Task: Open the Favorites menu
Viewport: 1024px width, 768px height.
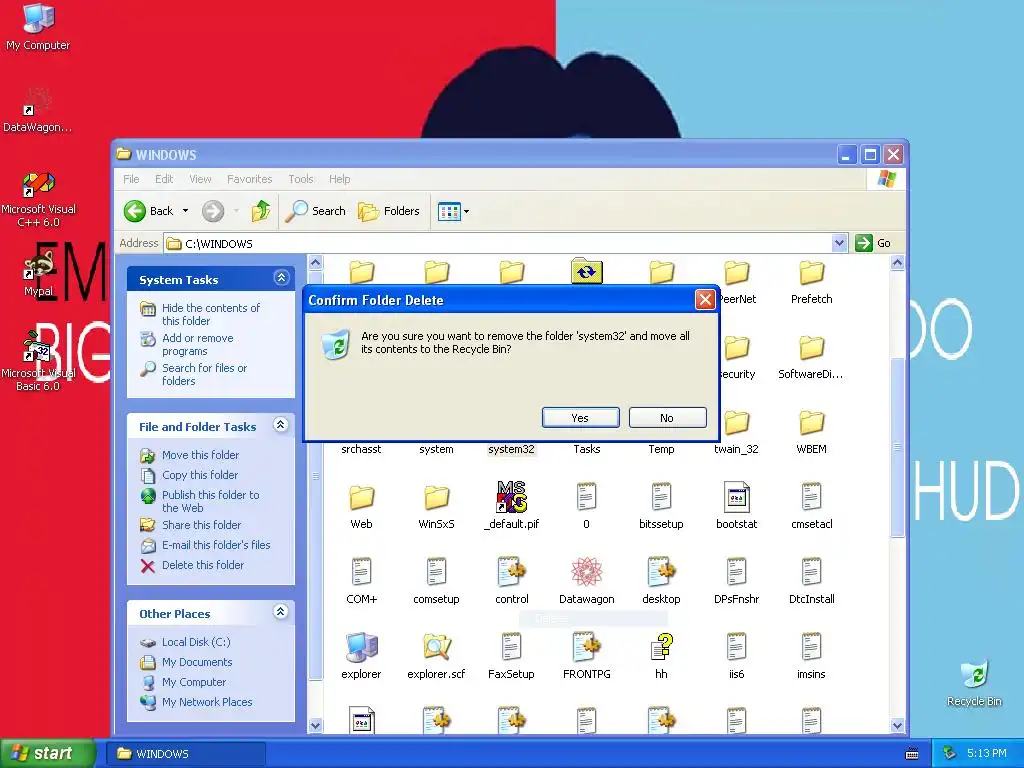Action: click(249, 179)
